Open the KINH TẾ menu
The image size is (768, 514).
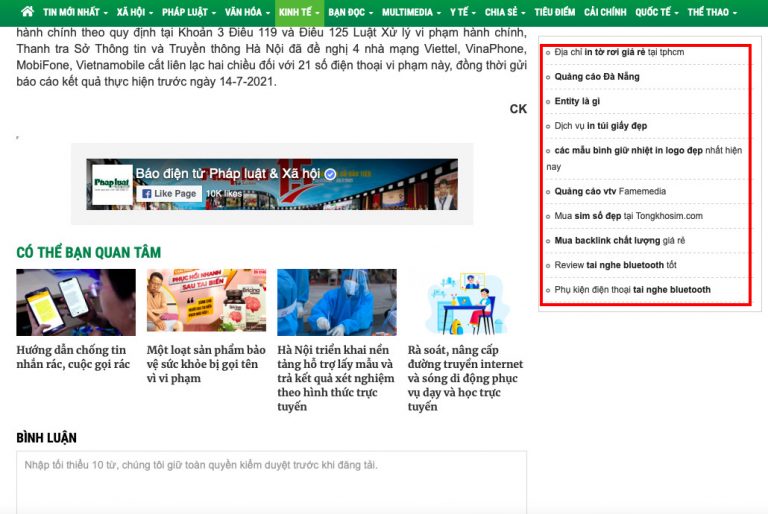point(299,12)
